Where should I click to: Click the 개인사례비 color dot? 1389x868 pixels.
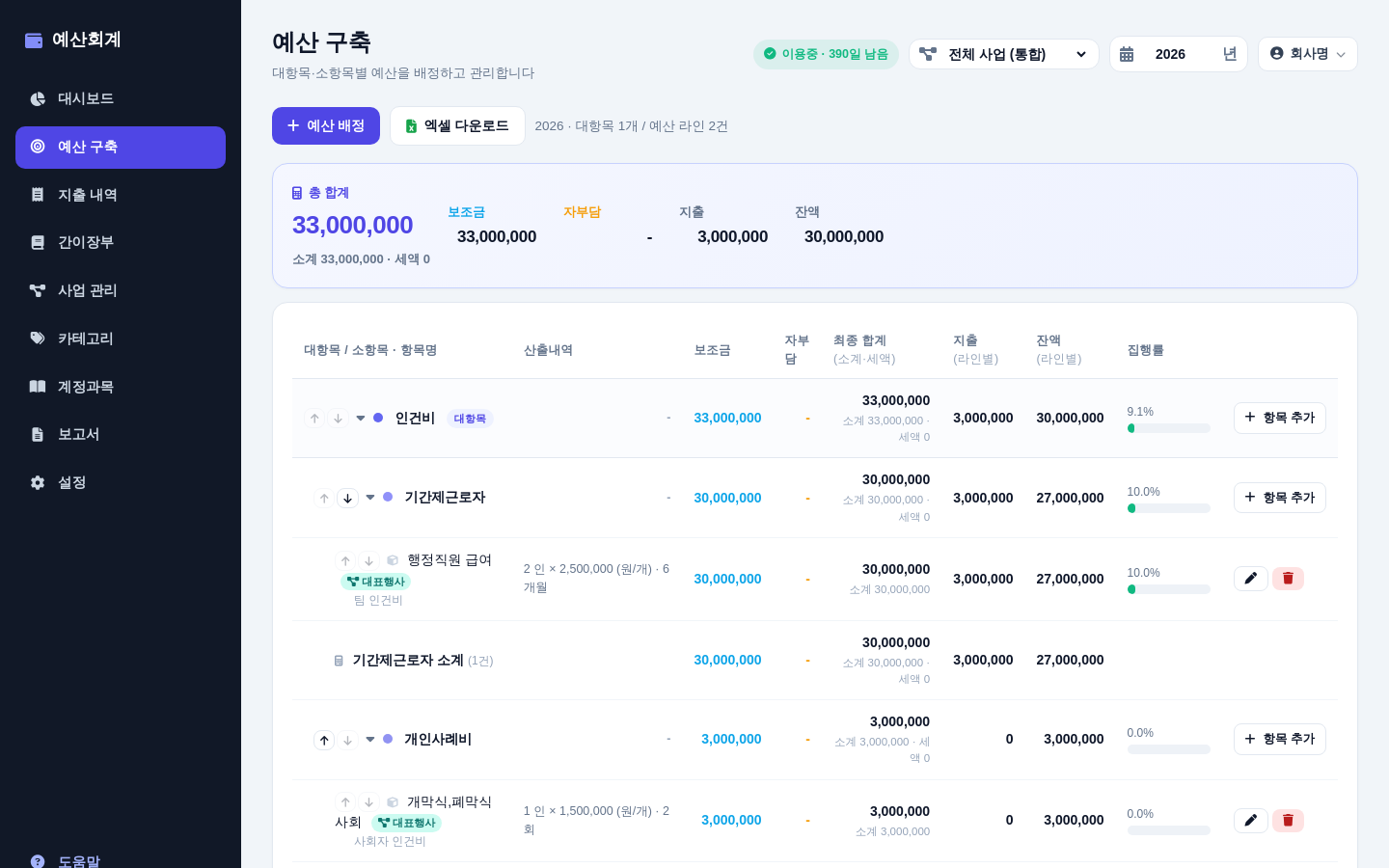click(x=388, y=739)
